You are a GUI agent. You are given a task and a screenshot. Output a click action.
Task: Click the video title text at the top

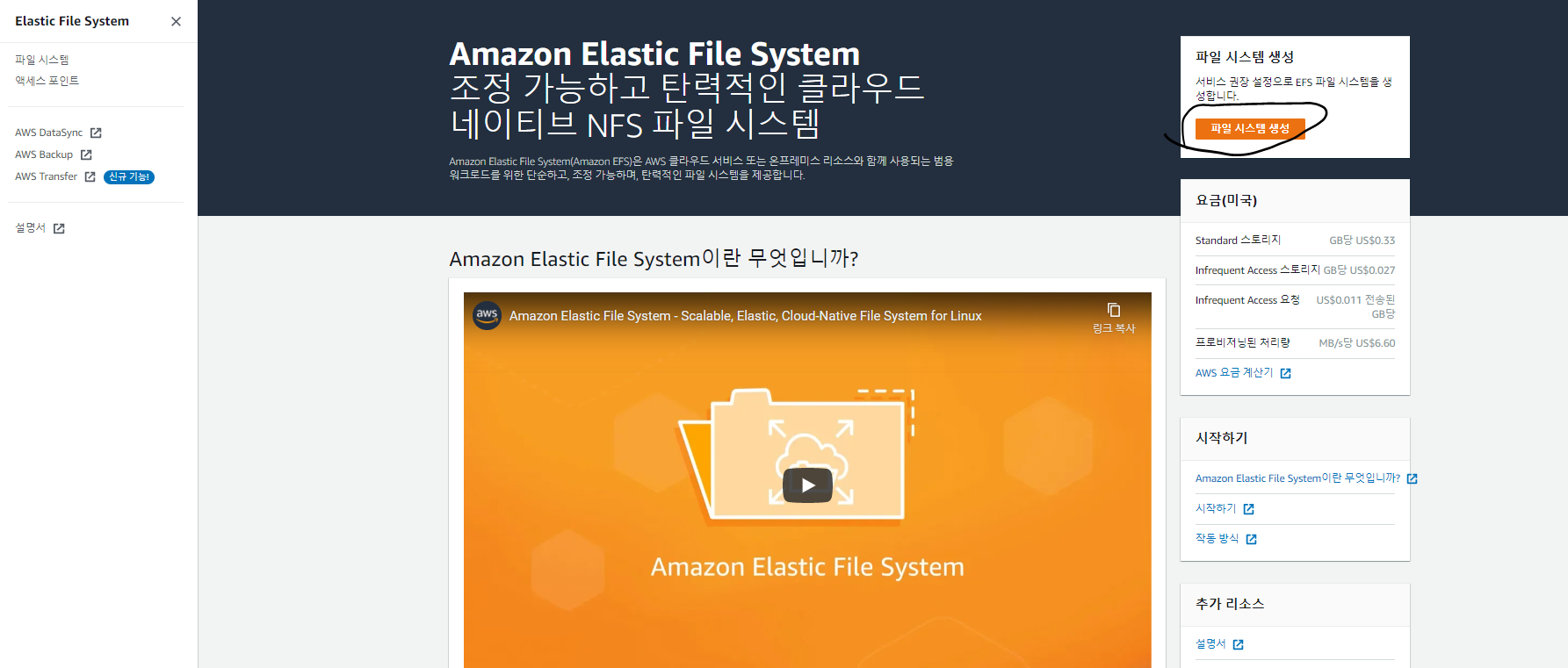tap(745, 316)
